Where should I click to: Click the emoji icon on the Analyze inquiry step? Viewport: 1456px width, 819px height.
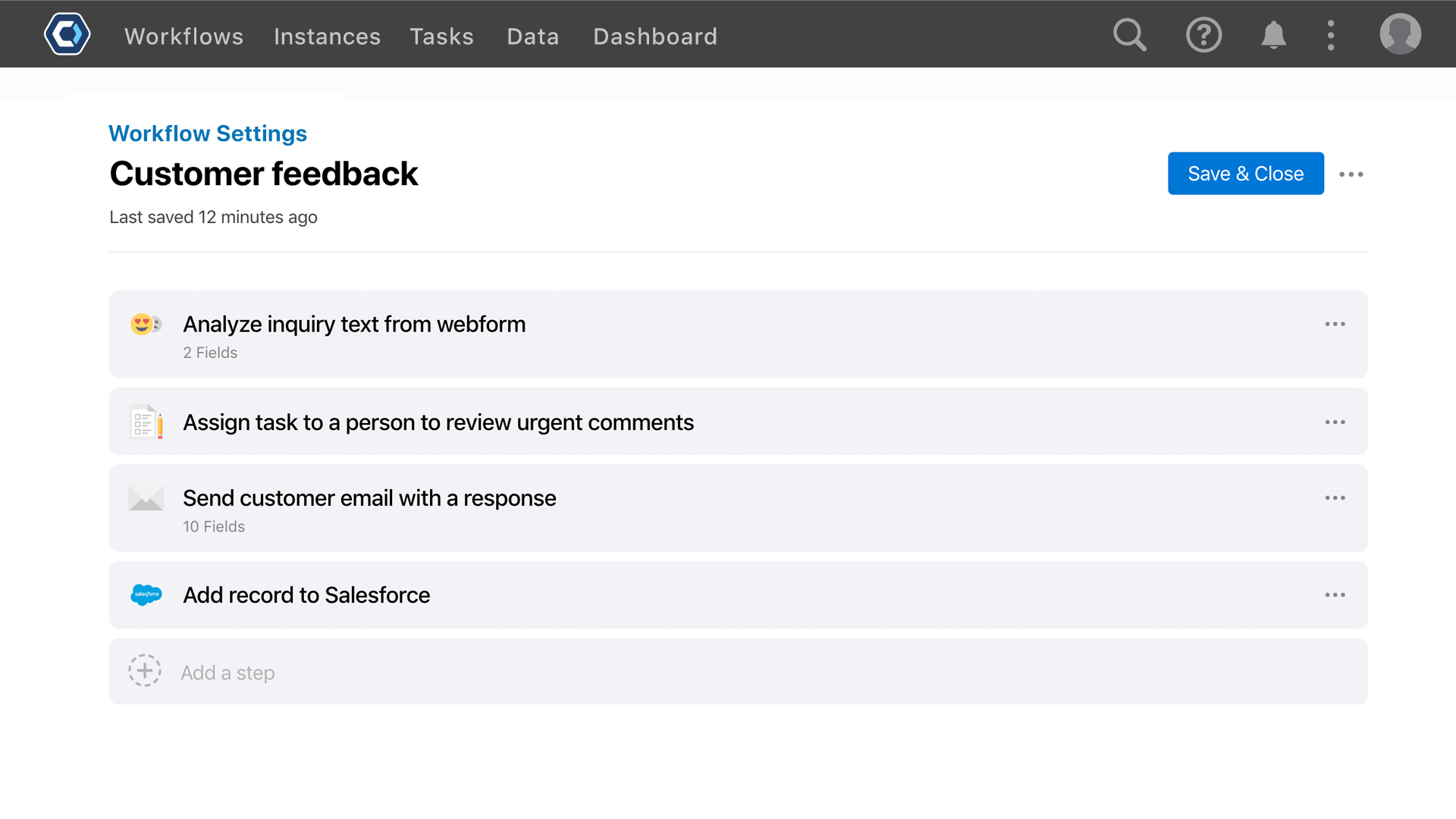click(146, 324)
